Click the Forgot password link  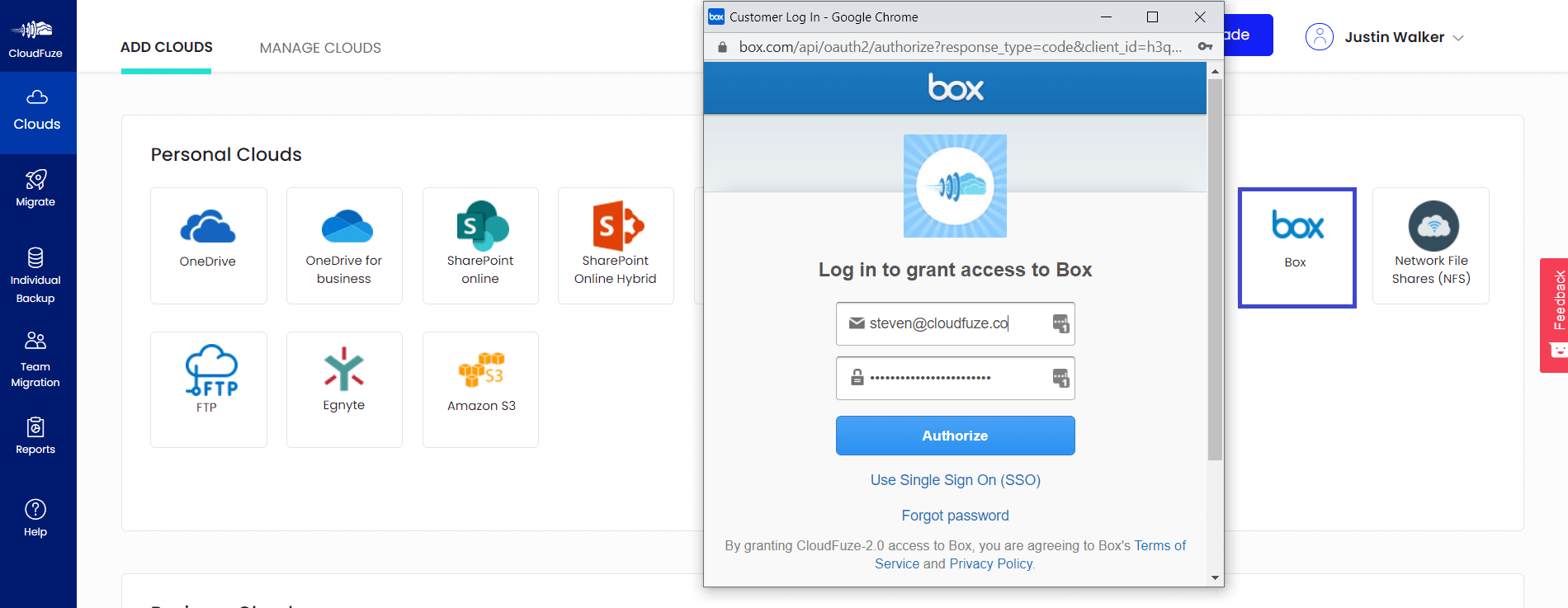(955, 516)
